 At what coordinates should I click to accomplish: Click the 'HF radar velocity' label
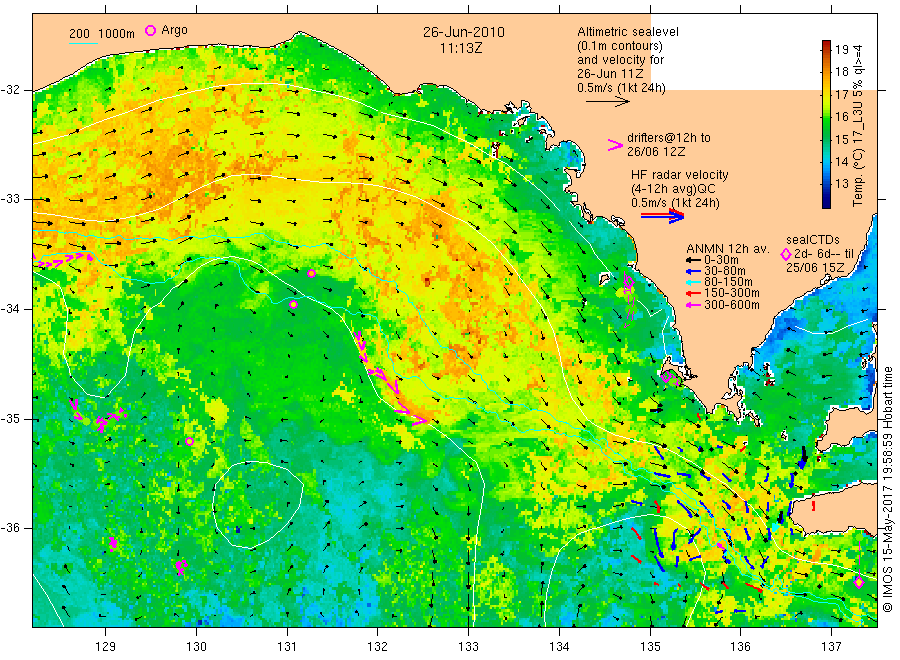click(680, 174)
